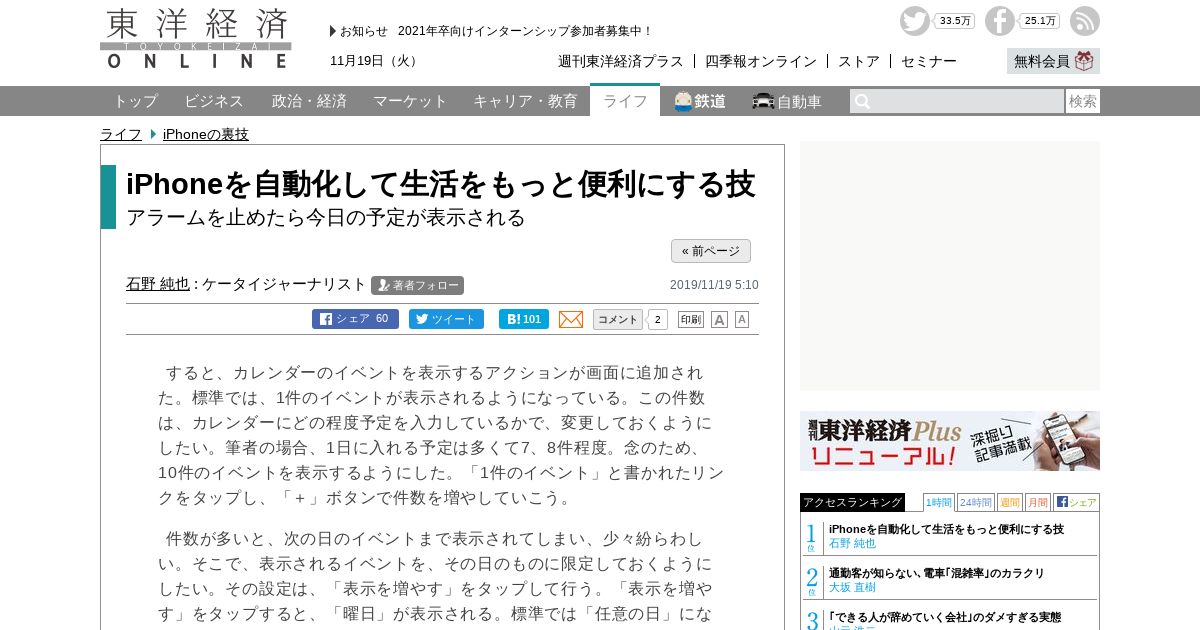Open the ビジネス navigation tab
The width and height of the screenshot is (1200, 630).
[x=214, y=101]
